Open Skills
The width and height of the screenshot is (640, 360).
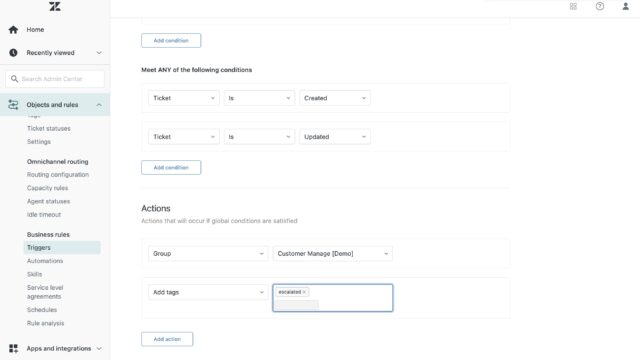(34, 274)
